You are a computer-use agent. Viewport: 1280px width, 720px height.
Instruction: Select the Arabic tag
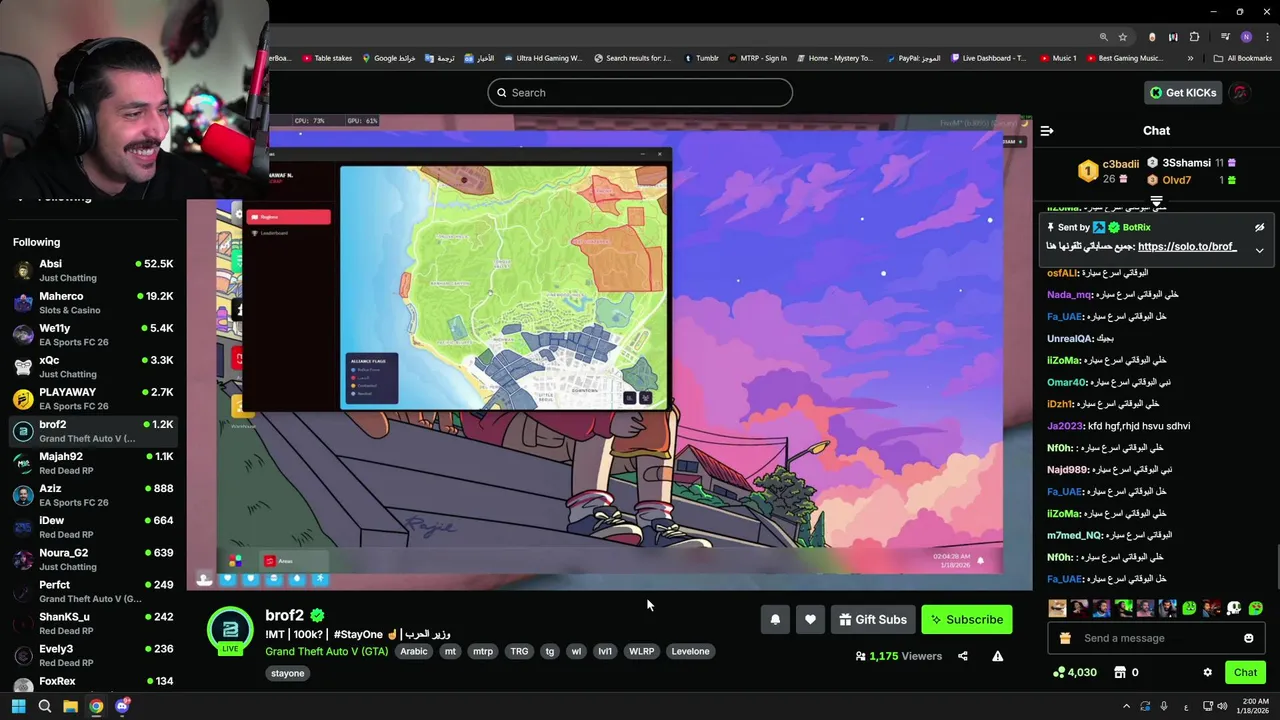coord(414,652)
